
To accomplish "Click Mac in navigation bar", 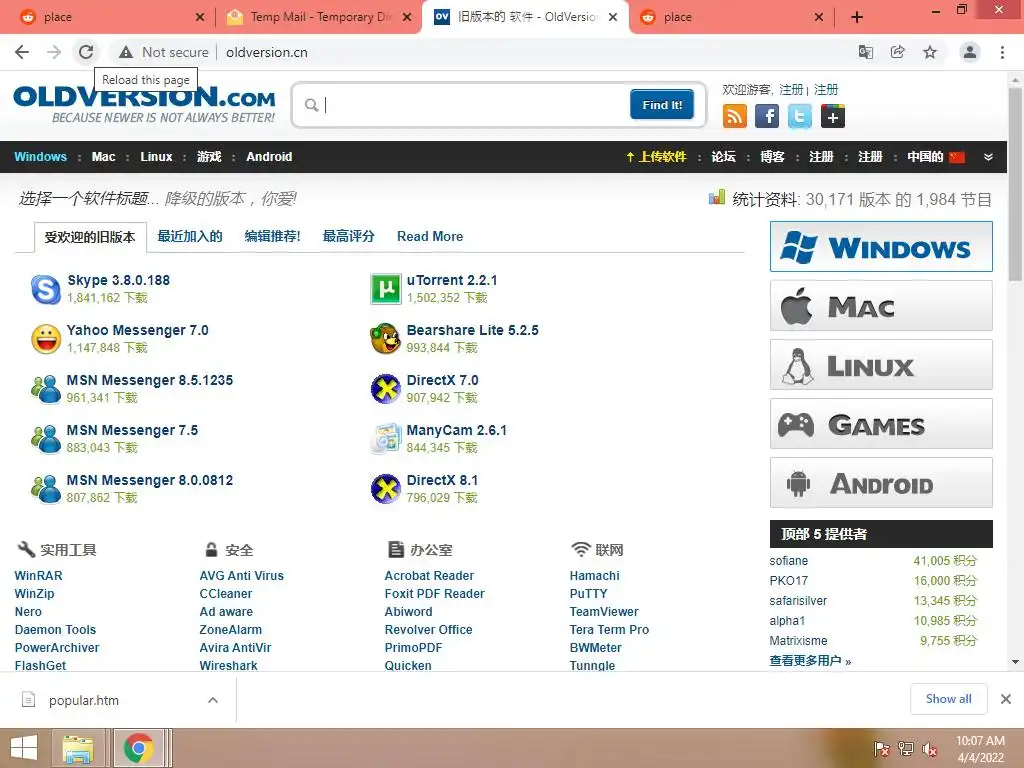I will coord(103,157).
